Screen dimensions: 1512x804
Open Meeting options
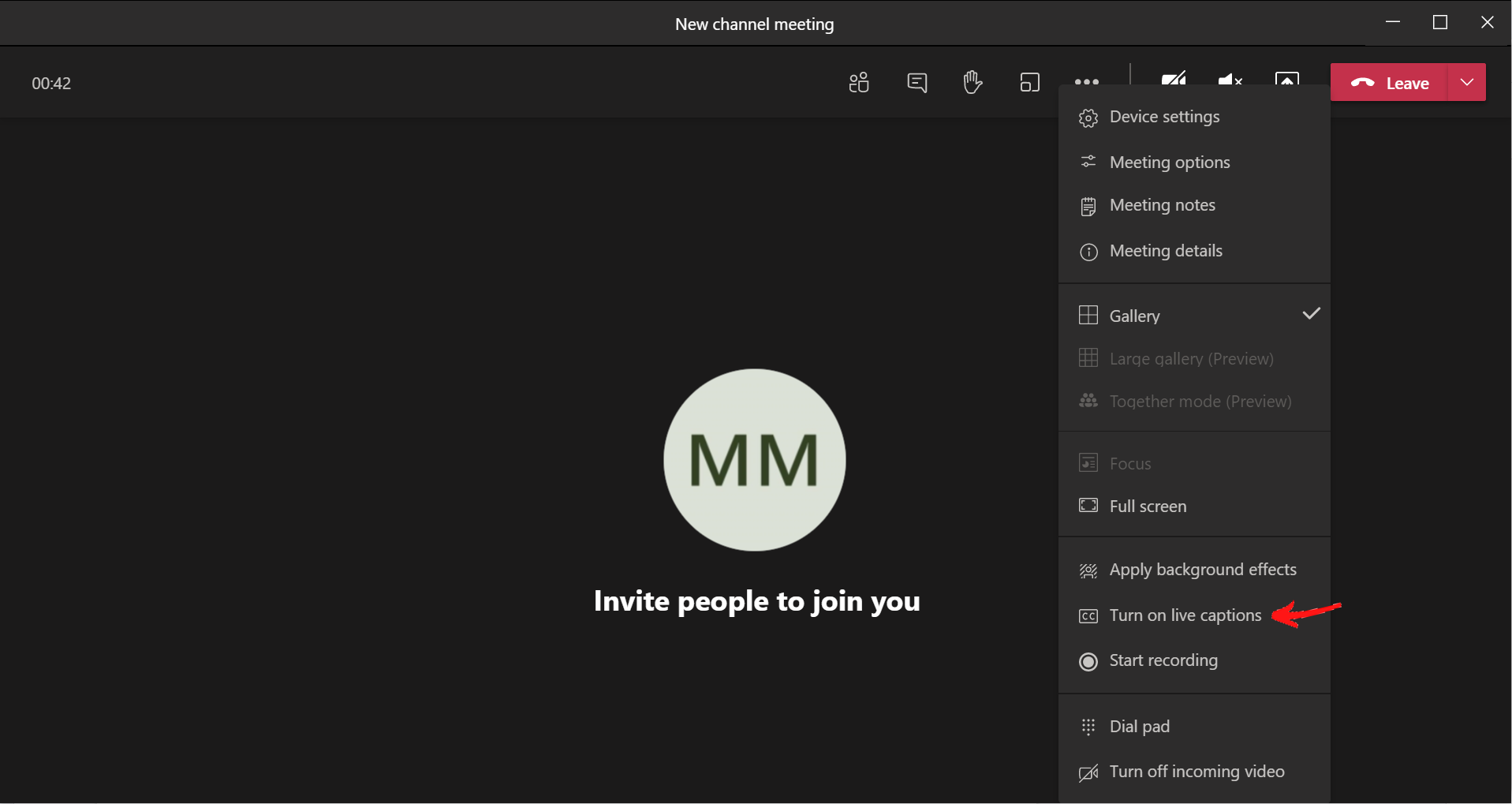pos(1169,163)
